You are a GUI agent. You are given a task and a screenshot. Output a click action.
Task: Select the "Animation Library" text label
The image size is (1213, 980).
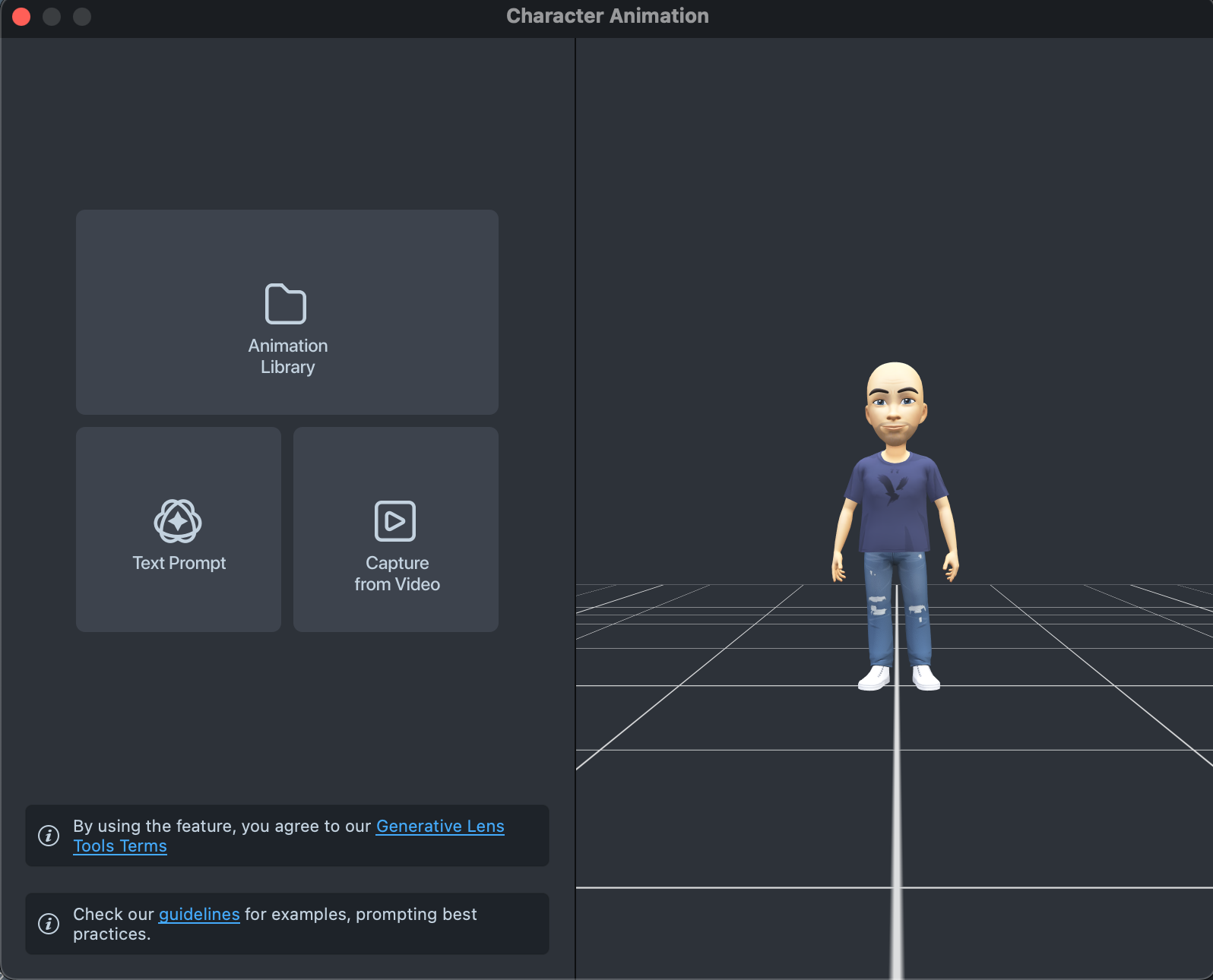pyautogui.click(x=287, y=356)
